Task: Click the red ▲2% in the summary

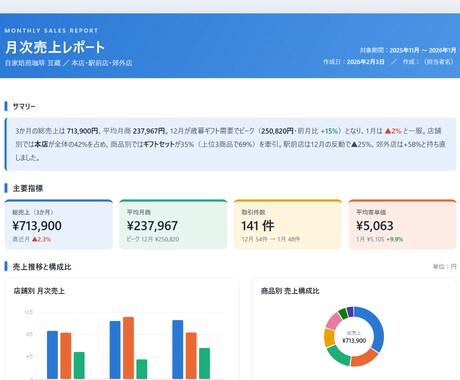Action: click(x=393, y=131)
